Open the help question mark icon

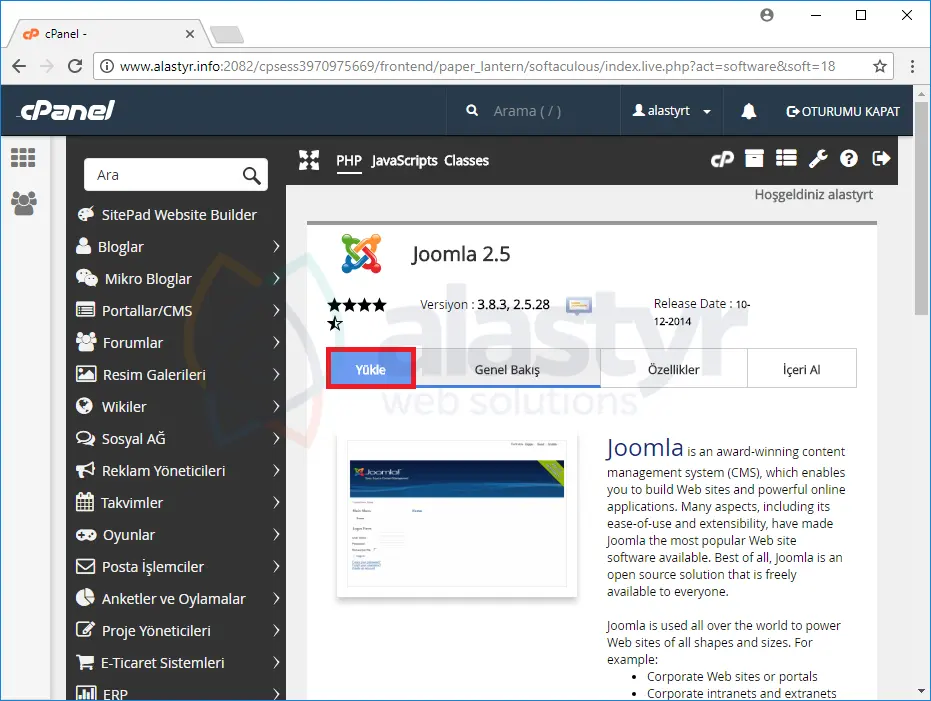click(848, 158)
